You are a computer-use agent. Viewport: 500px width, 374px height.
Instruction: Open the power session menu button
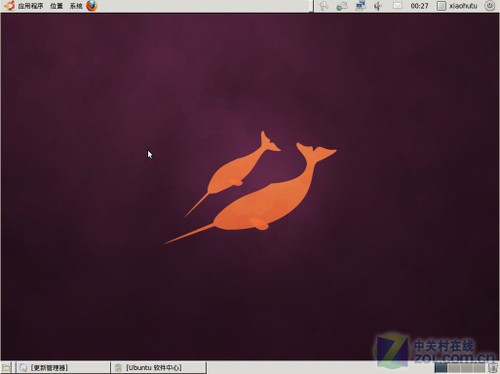point(489,6)
